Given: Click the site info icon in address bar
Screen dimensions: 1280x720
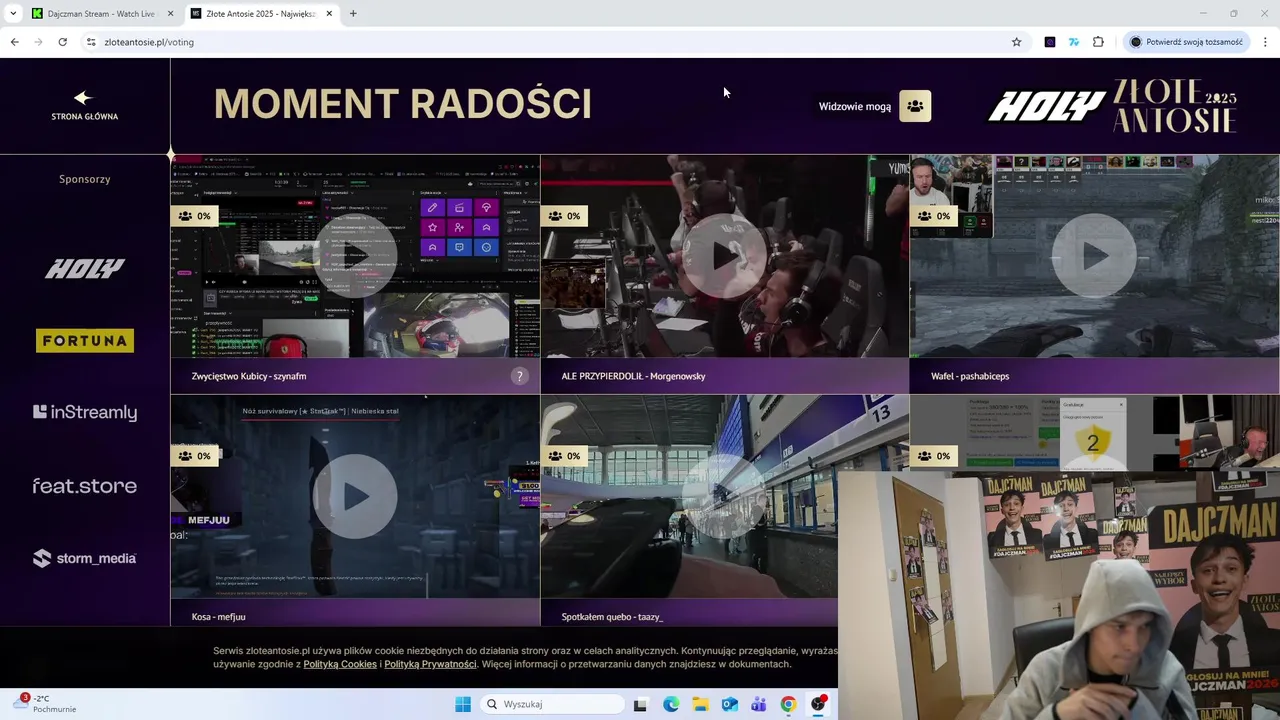Looking at the screenshot, I should click(91, 42).
